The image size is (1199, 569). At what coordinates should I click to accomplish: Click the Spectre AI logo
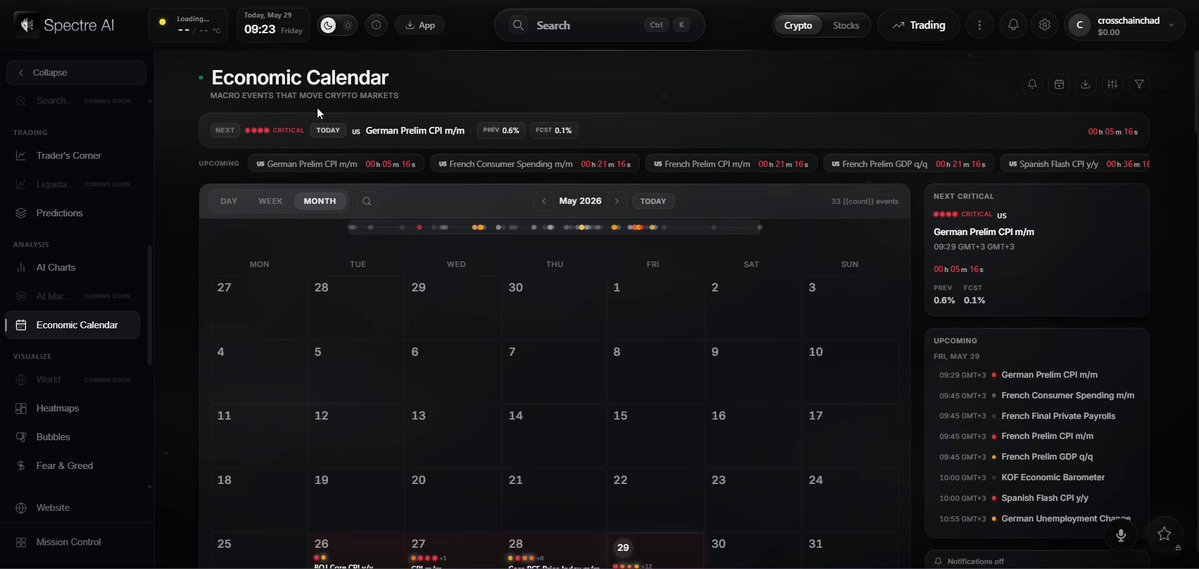pos(64,25)
